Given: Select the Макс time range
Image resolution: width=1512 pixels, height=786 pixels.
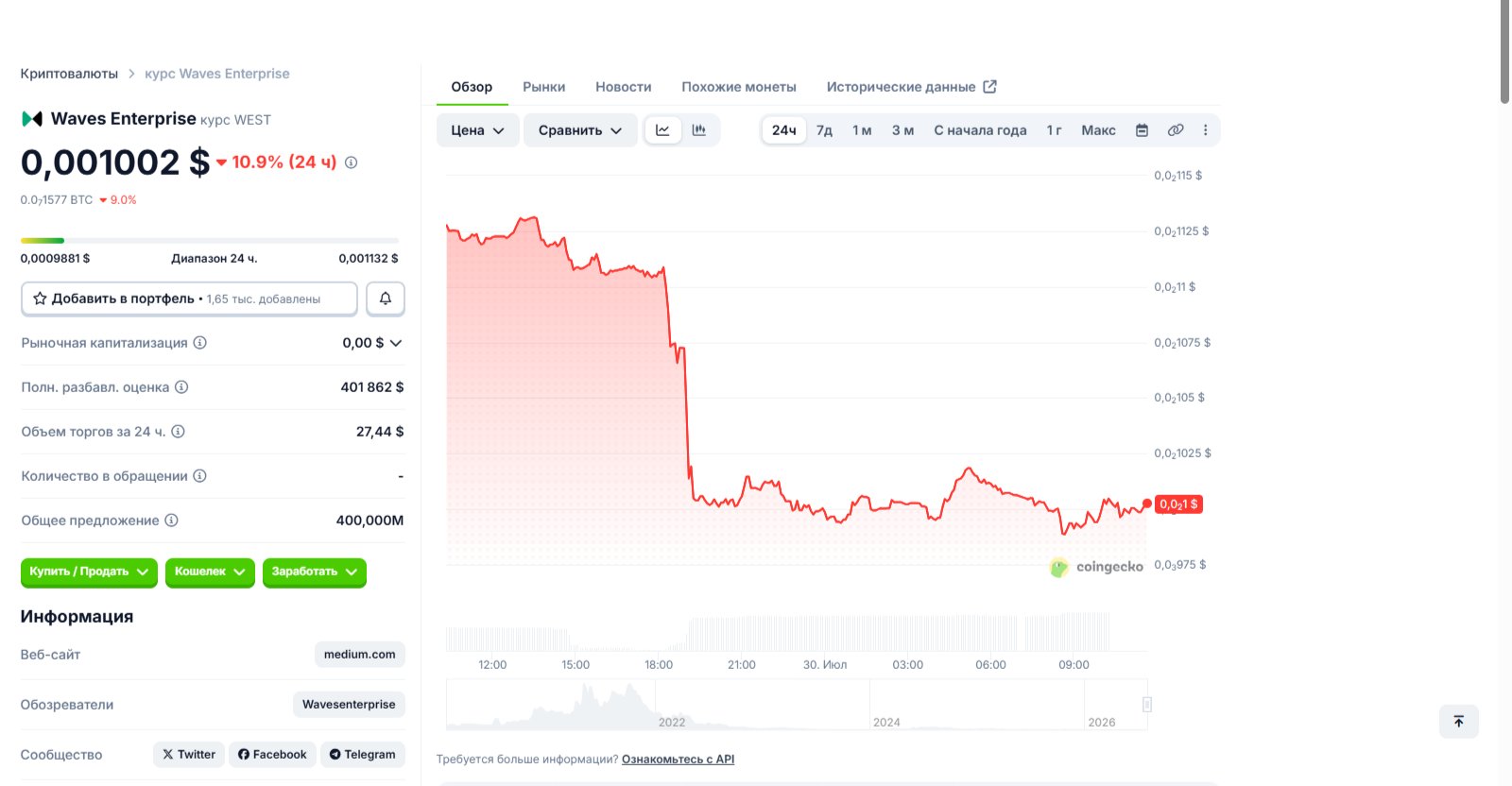Looking at the screenshot, I should 1098,130.
